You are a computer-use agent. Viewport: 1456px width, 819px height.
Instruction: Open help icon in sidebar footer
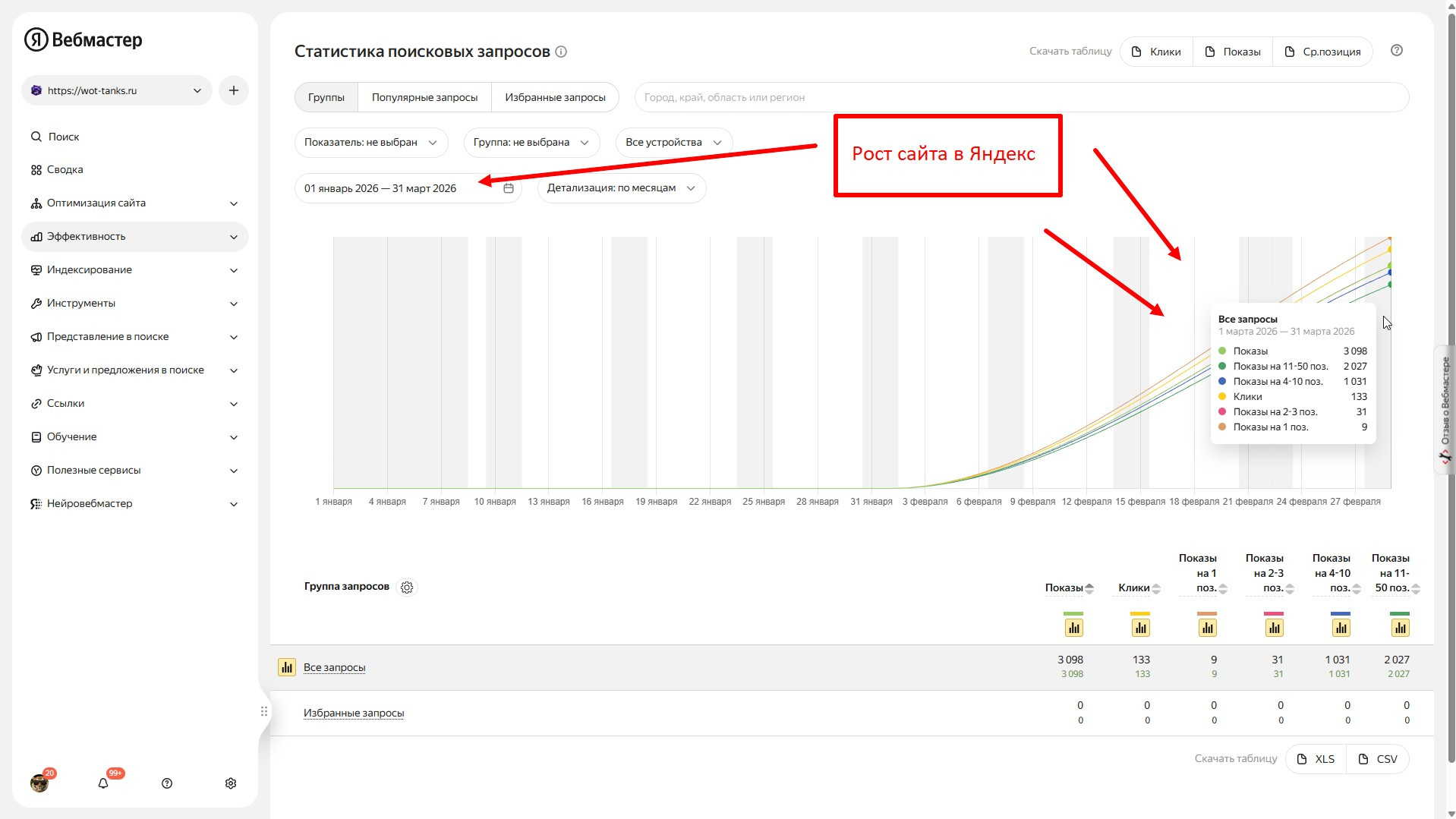click(x=167, y=783)
